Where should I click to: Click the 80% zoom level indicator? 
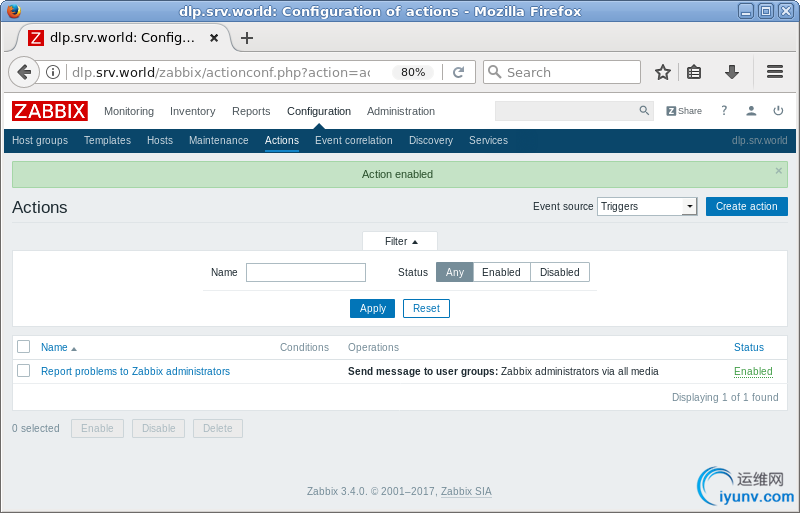pos(413,72)
